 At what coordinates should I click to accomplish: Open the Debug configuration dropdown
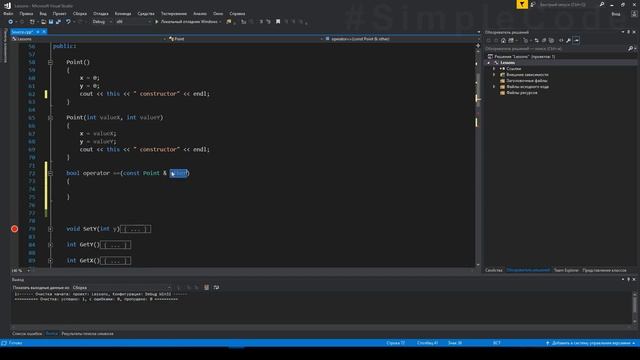point(102,22)
